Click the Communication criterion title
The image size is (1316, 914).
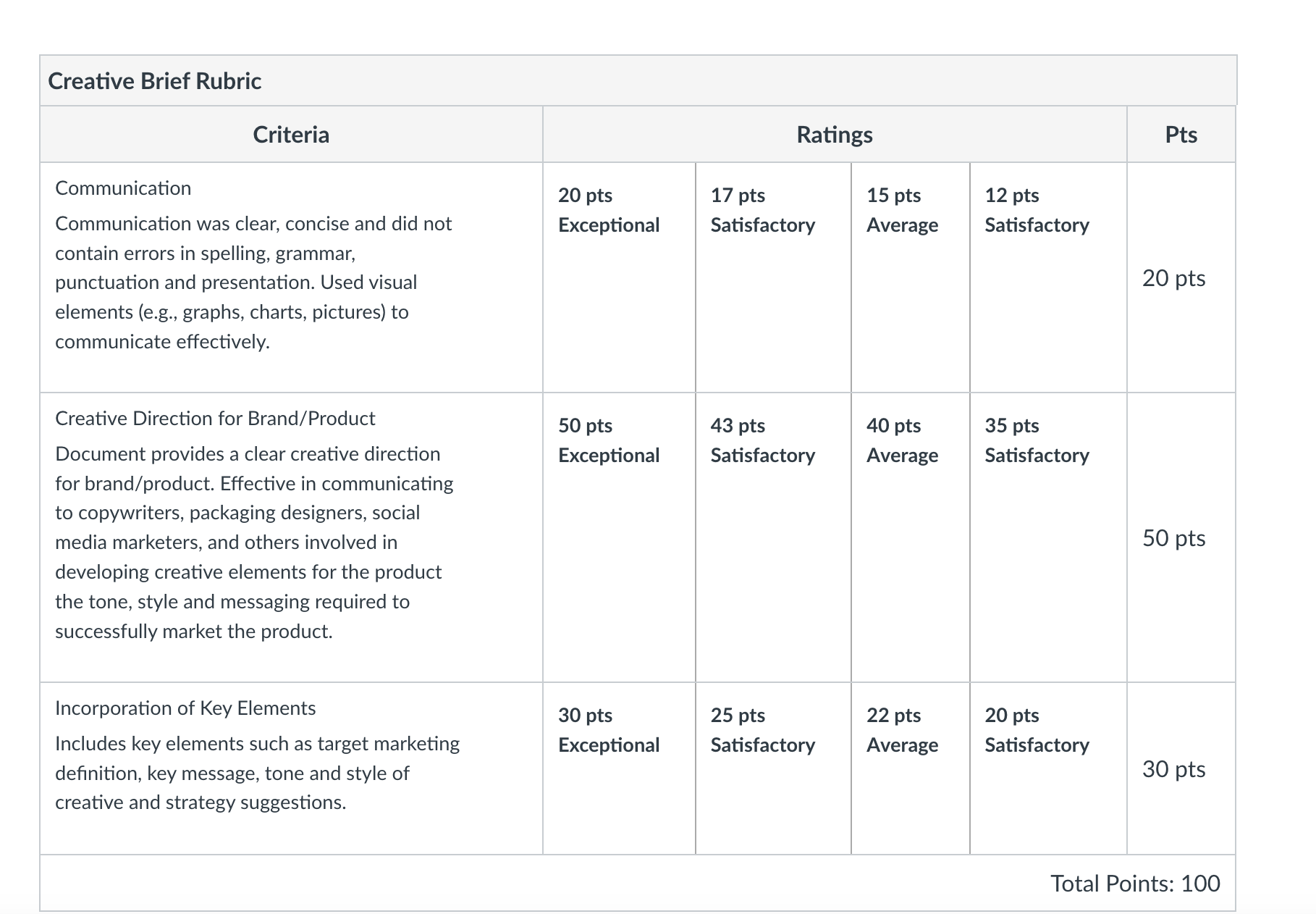click(123, 188)
